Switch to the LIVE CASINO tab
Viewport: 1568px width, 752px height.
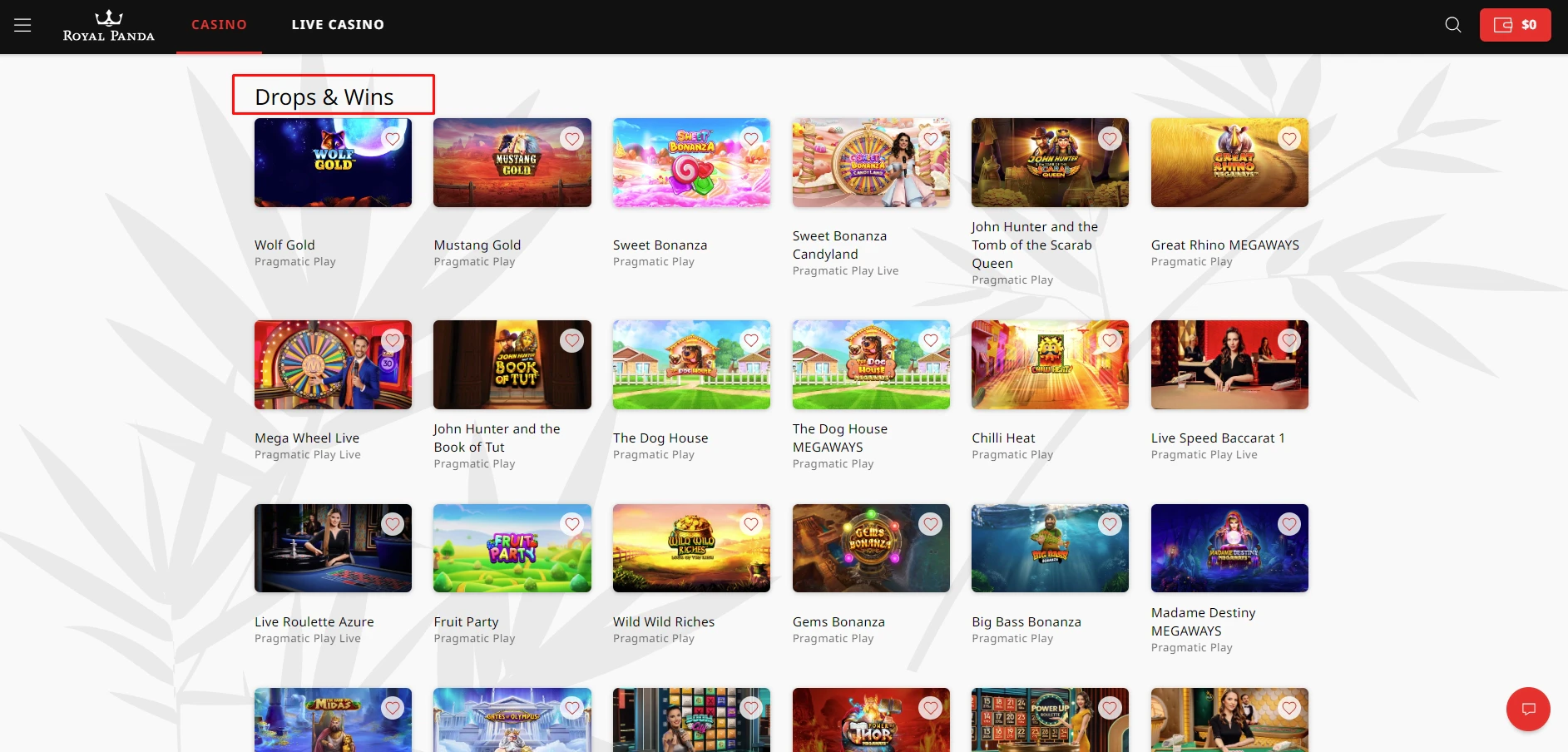tap(338, 25)
